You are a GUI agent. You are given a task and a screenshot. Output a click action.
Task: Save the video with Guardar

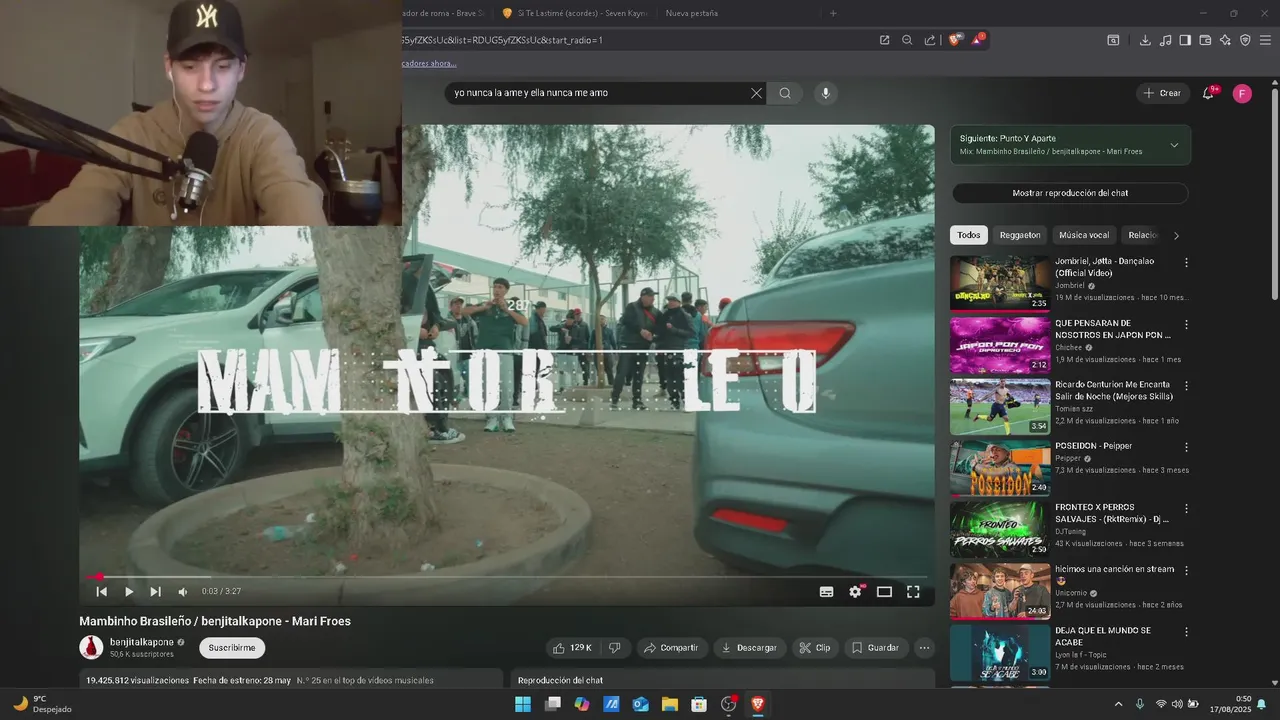tap(876, 648)
